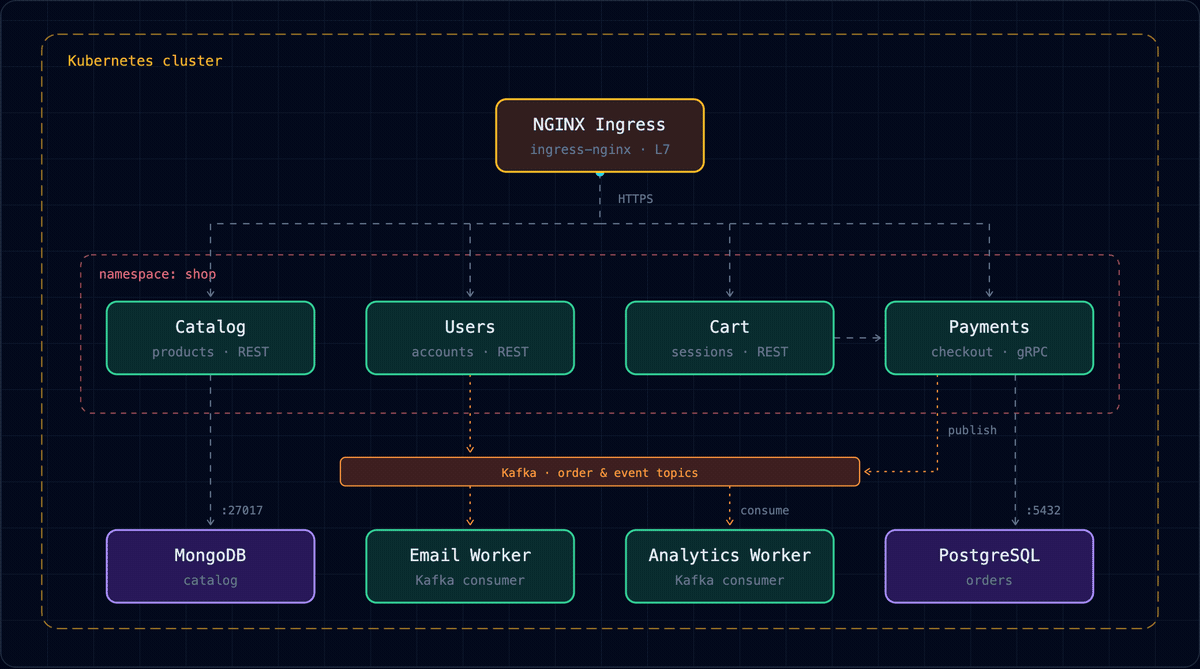Click the 'namespace: shop' label
Viewport: 1200px width, 669px height.
(x=157, y=274)
